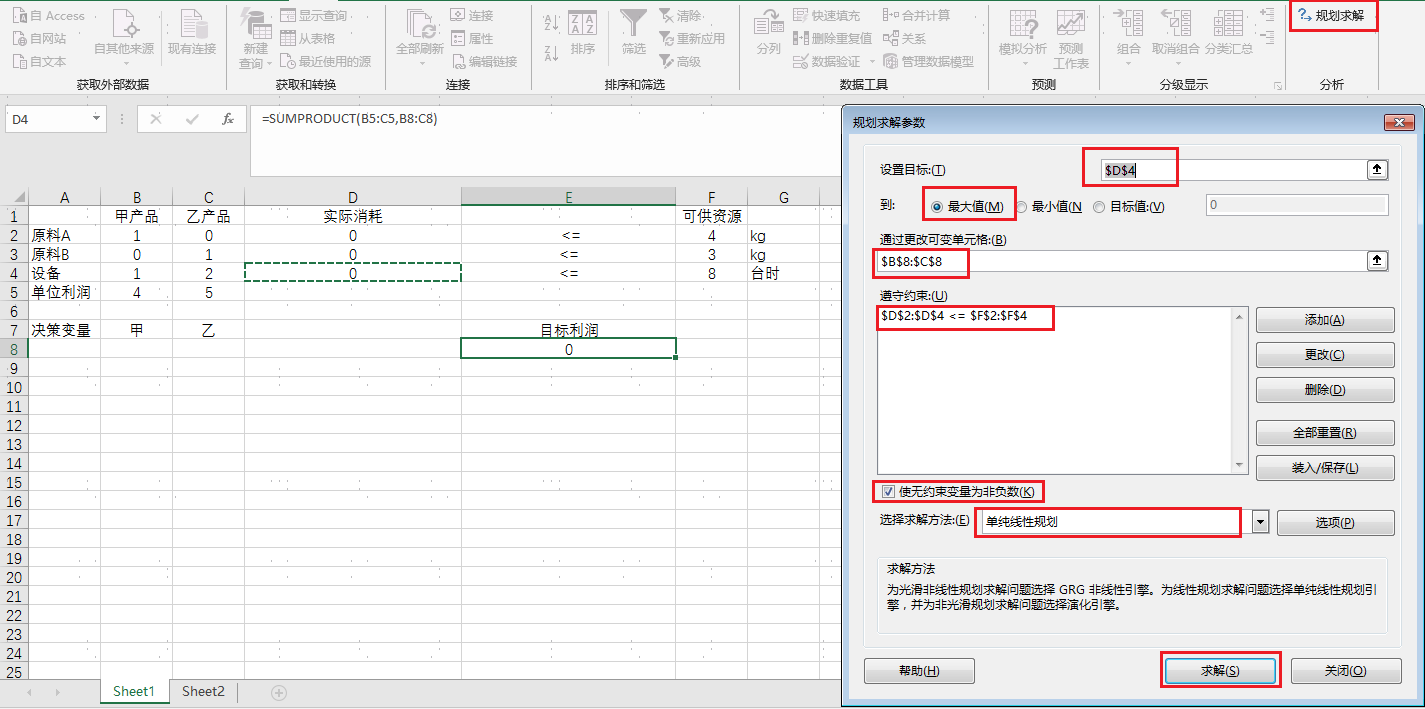Screen dimensions: 1425x709
Task: Click 帮助(H) button in Solver
Action: click(x=919, y=671)
